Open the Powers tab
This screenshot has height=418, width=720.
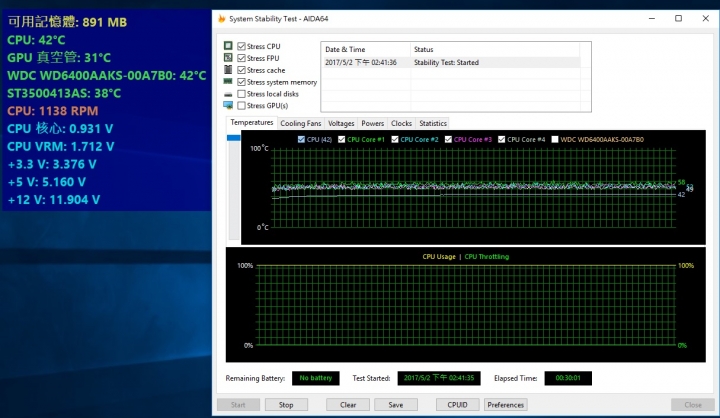click(372, 123)
